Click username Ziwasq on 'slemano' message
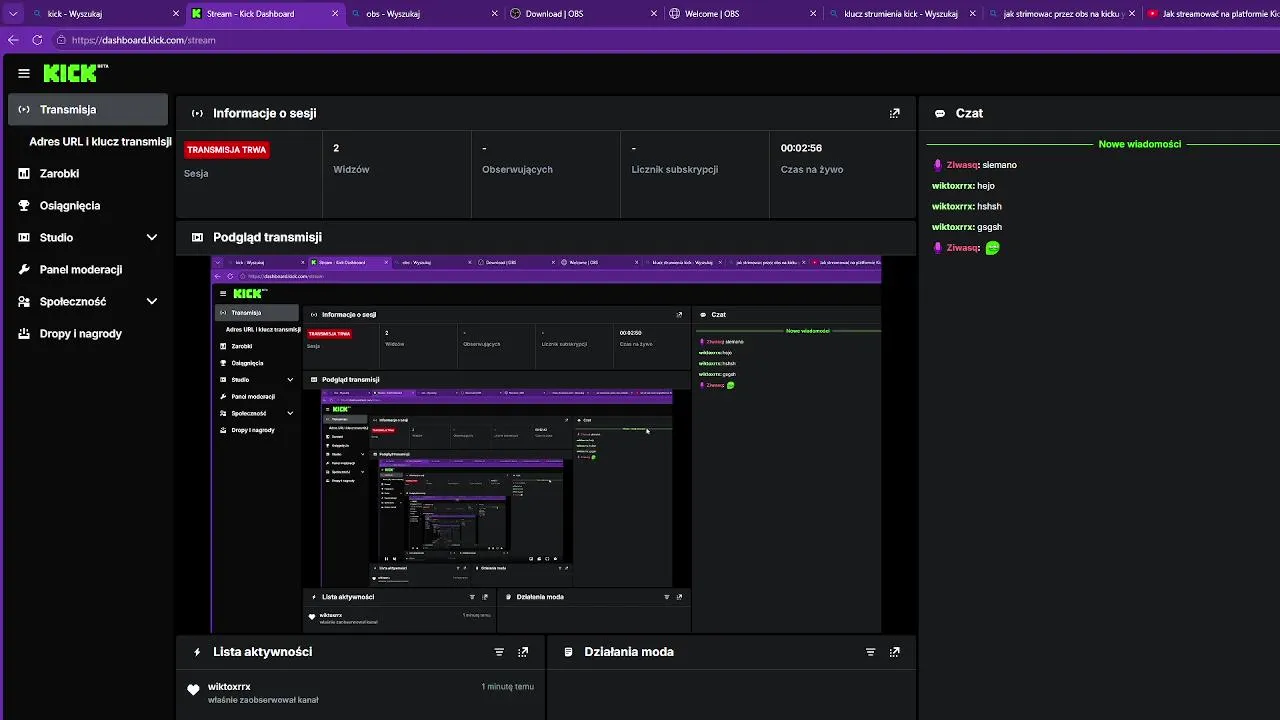The image size is (1280, 720). pos(962,165)
